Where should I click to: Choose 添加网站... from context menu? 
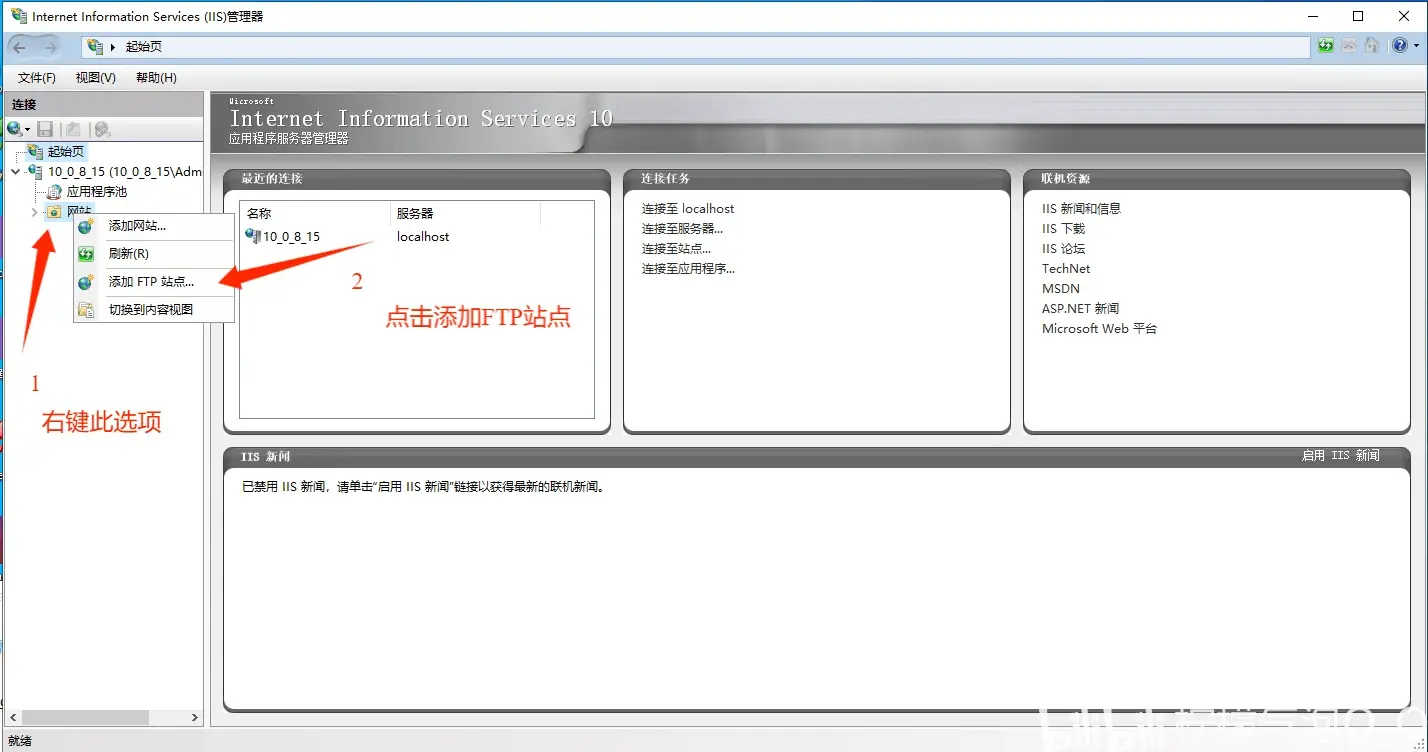click(x=154, y=226)
